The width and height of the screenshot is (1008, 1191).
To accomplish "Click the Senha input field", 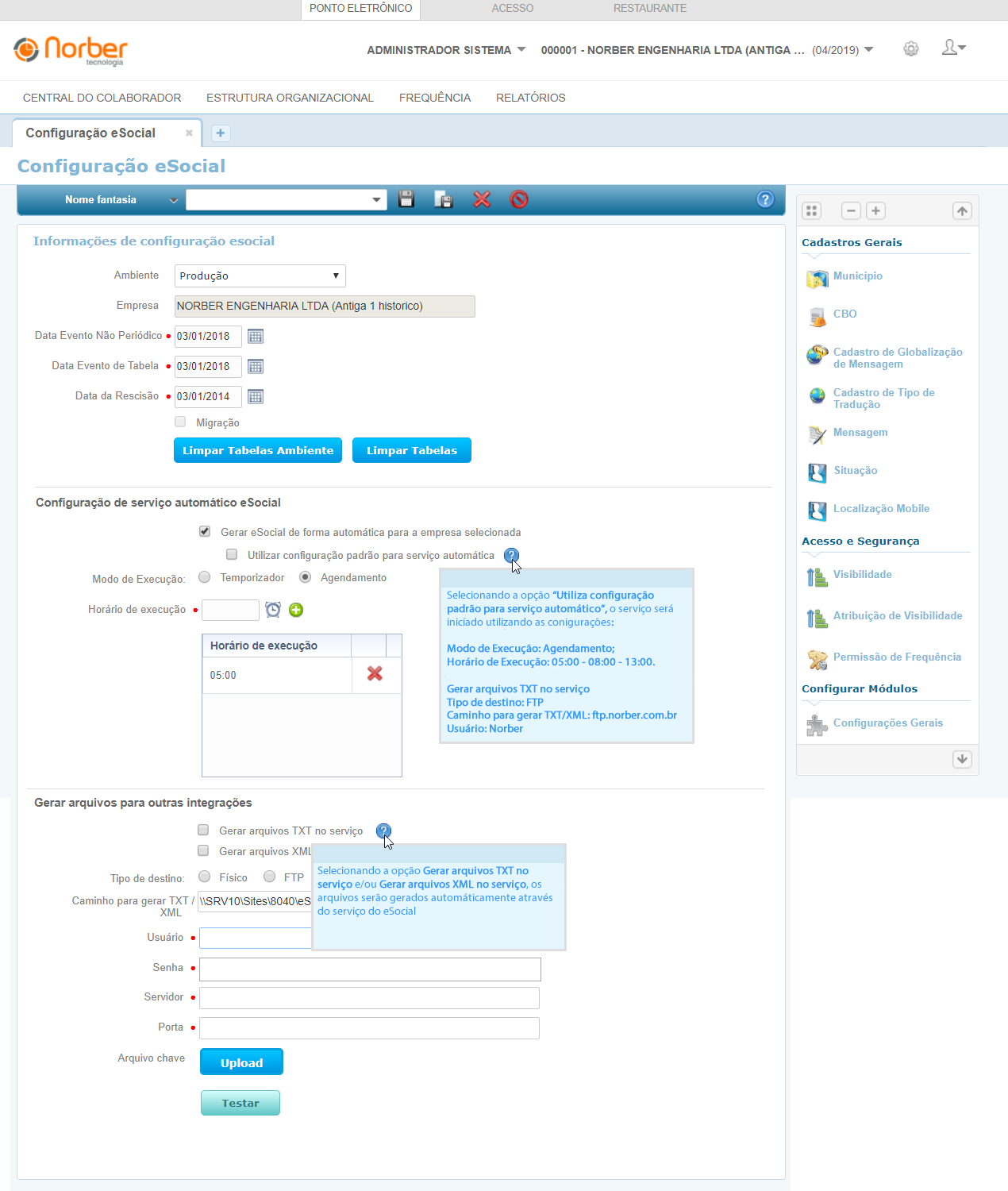I will click(370, 969).
